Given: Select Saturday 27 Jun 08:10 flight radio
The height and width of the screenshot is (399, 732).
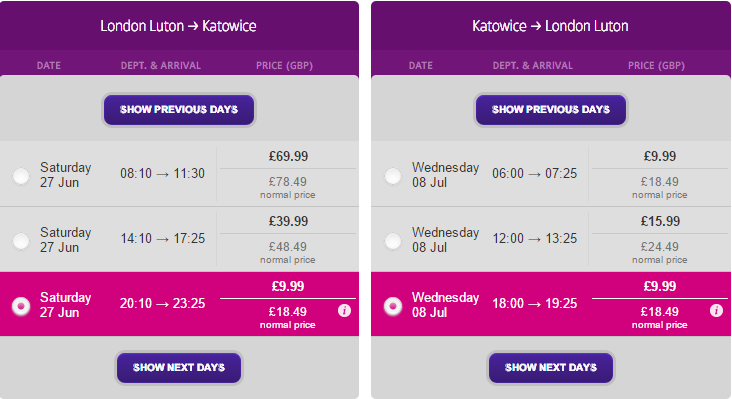Looking at the screenshot, I should [x=21, y=176].
